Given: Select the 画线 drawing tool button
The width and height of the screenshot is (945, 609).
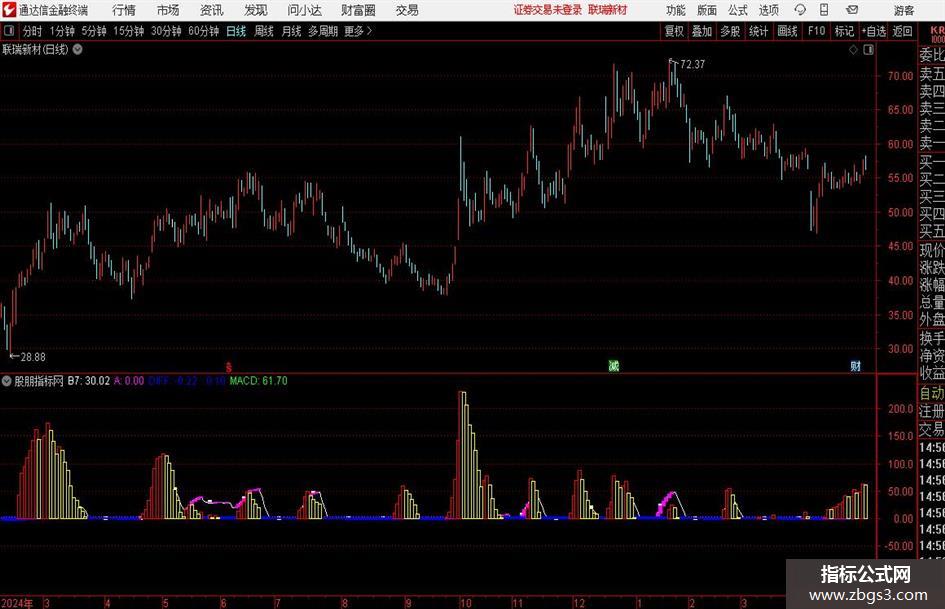Looking at the screenshot, I should pos(788,31).
